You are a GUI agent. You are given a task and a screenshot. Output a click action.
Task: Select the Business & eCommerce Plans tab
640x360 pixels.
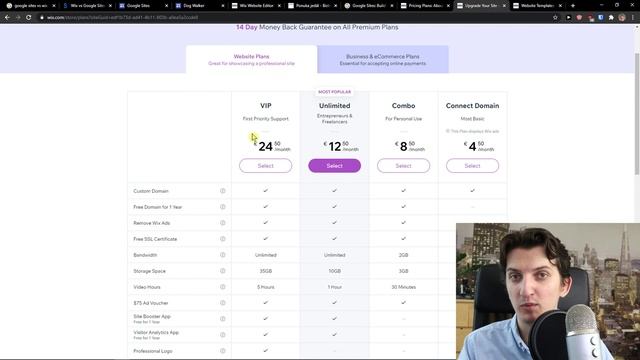tap(383, 60)
